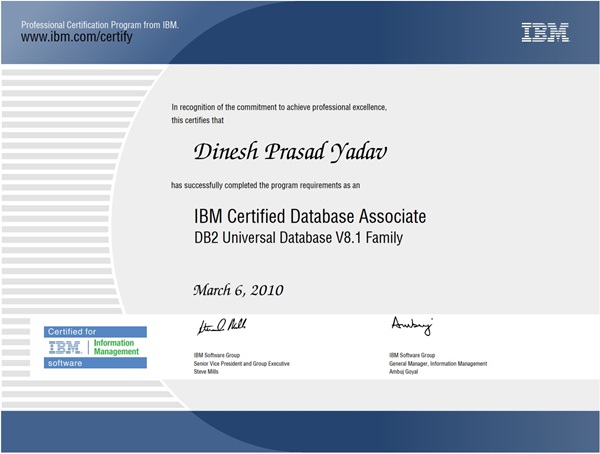Click the 'software' label on the badge
Image resolution: width=600 pixels, height=454 pixels.
click(x=66, y=363)
